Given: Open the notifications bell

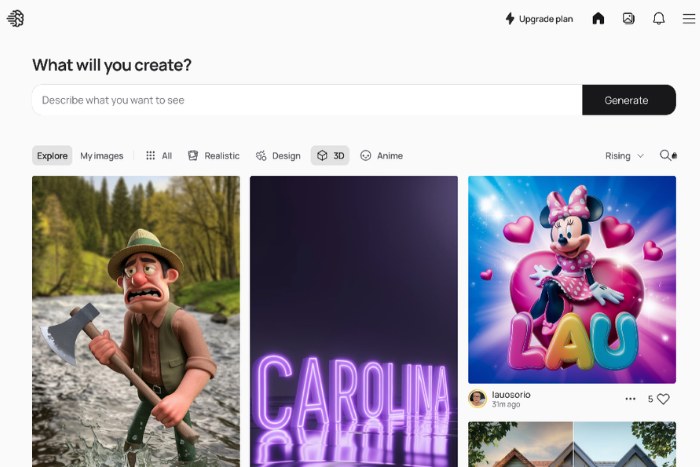Looking at the screenshot, I should point(658,18).
